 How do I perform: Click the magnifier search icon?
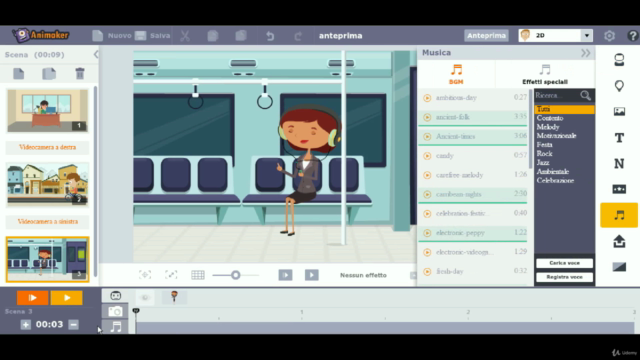(585, 96)
